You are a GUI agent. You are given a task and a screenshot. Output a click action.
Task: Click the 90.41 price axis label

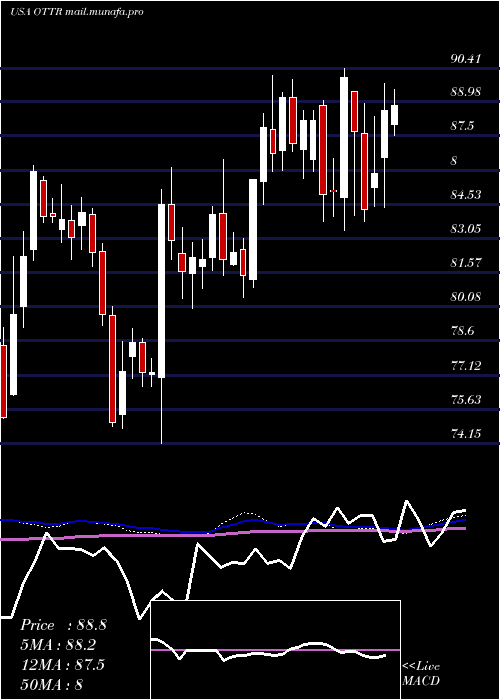pyautogui.click(x=466, y=58)
